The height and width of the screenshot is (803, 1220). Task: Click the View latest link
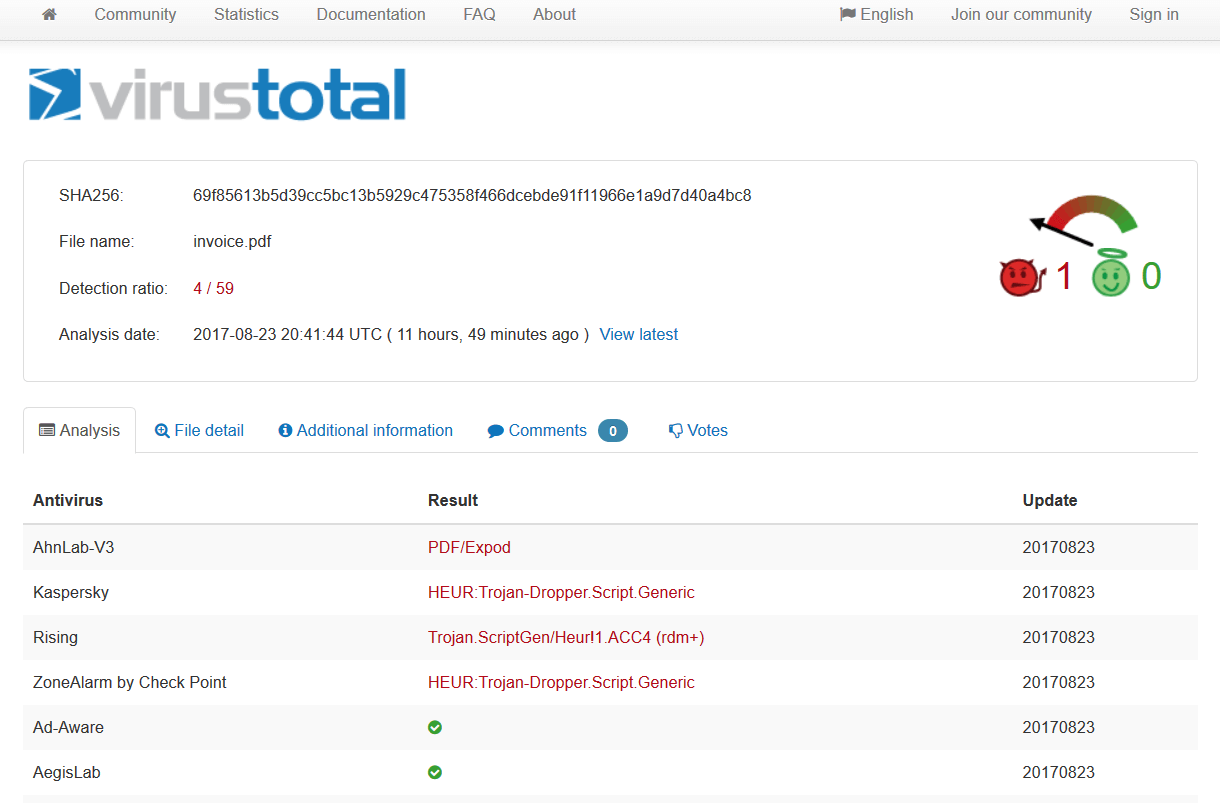point(638,335)
